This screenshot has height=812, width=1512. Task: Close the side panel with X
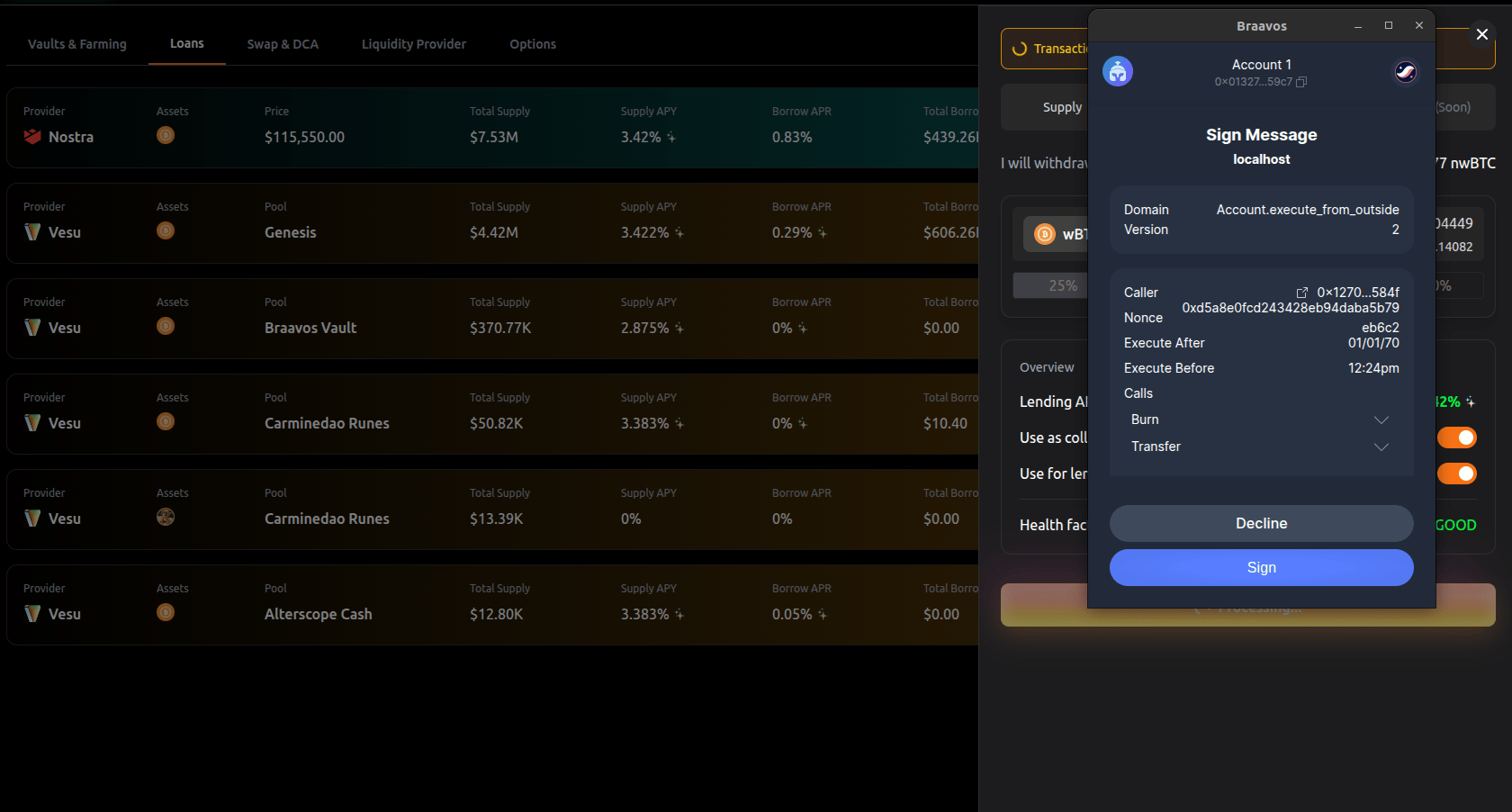point(1482,34)
